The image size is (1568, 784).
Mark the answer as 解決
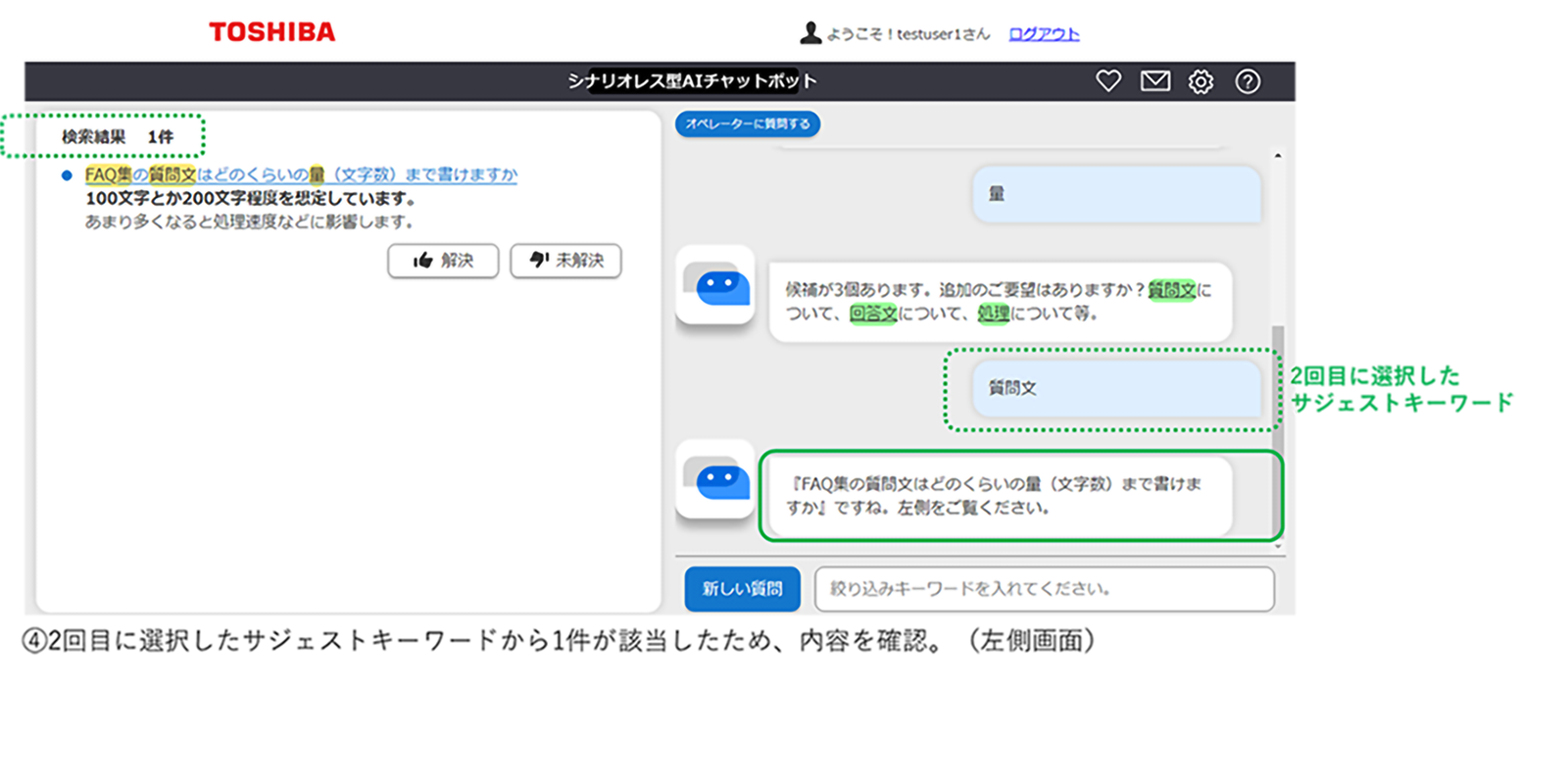click(x=443, y=261)
